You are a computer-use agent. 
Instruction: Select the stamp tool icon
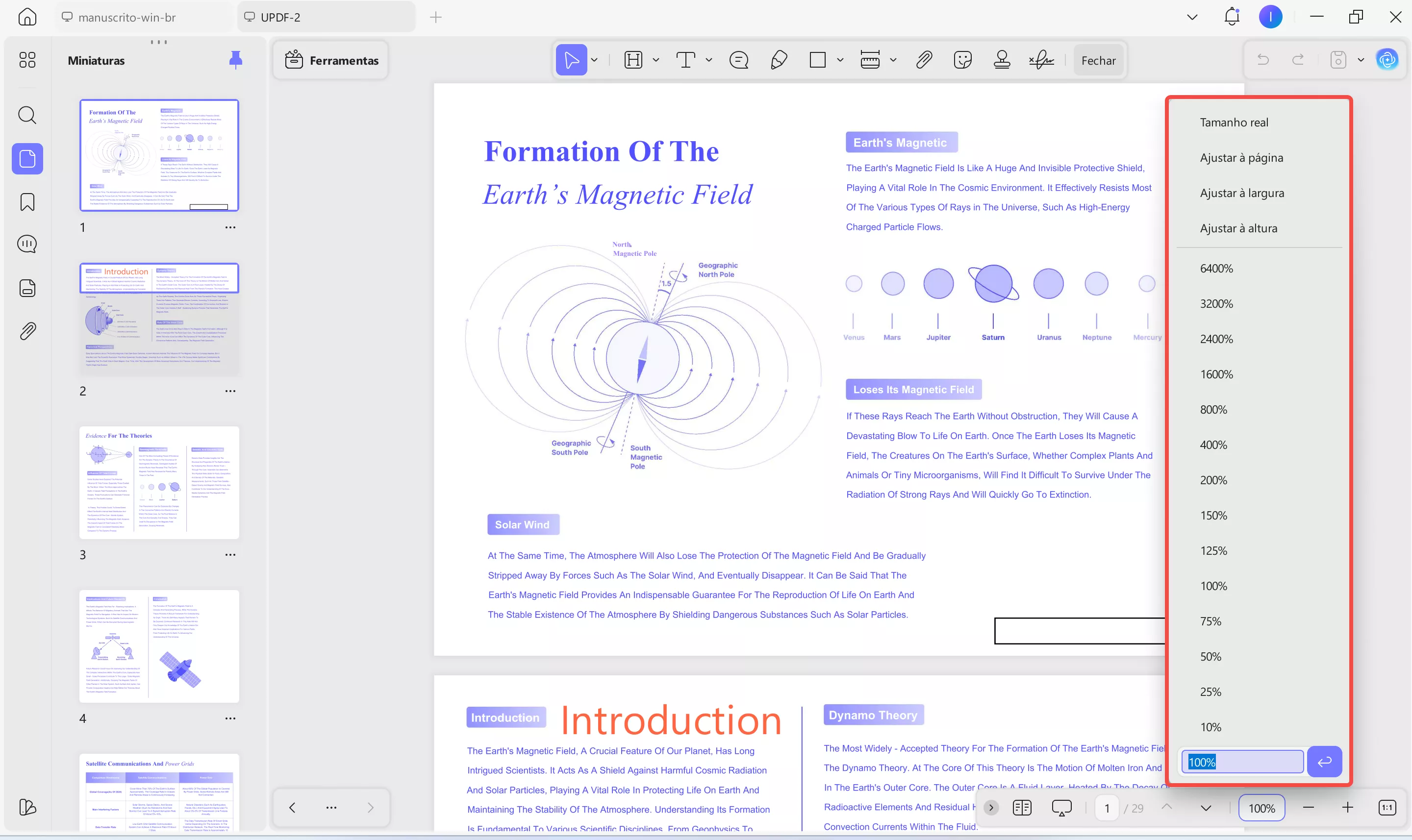[x=1002, y=60]
